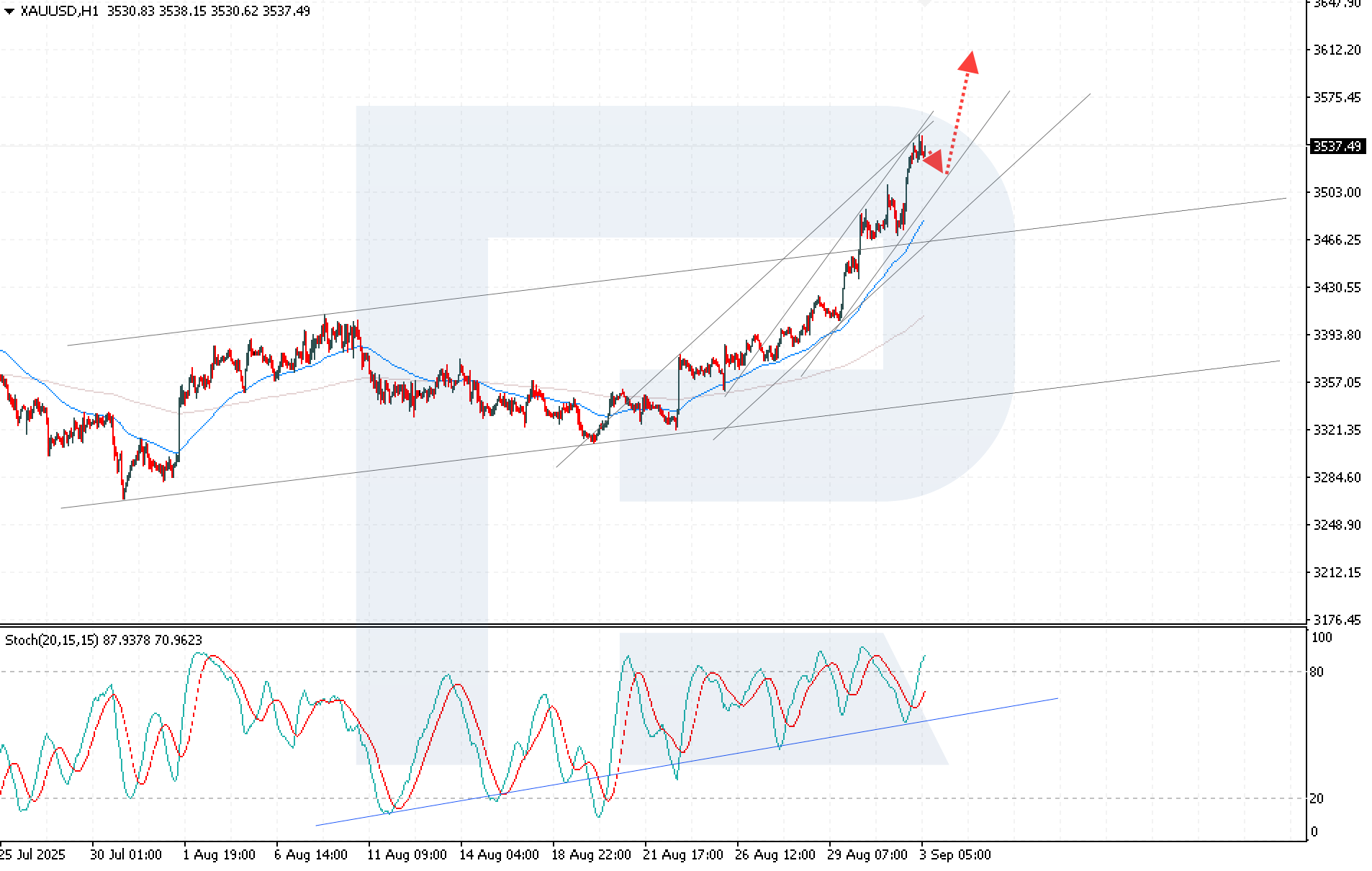
Task: Open the chart menu triangle beside XAUUSD,H1
Action: tap(9, 12)
